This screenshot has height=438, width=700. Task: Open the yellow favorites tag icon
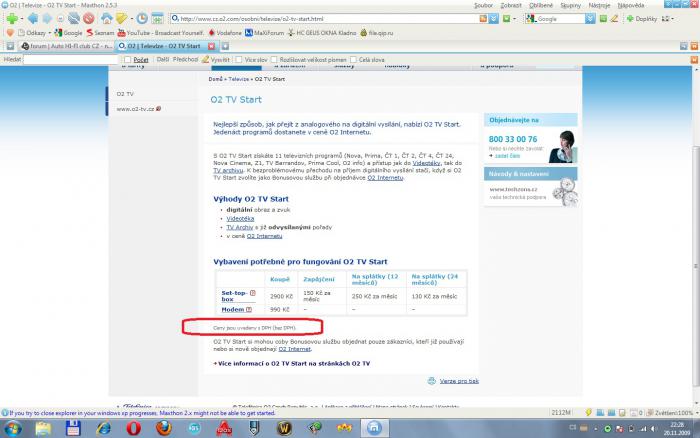[121, 18]
